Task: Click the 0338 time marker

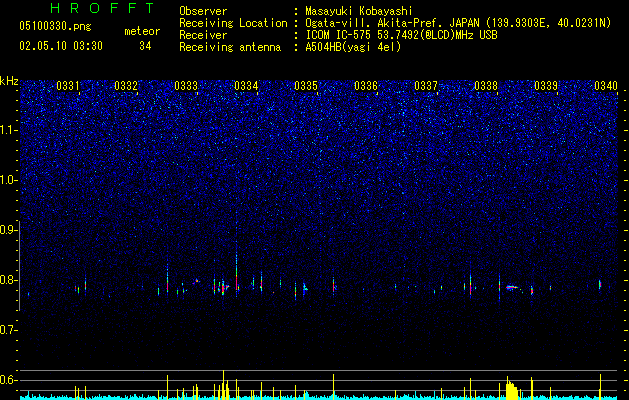Action: (486, 85)
